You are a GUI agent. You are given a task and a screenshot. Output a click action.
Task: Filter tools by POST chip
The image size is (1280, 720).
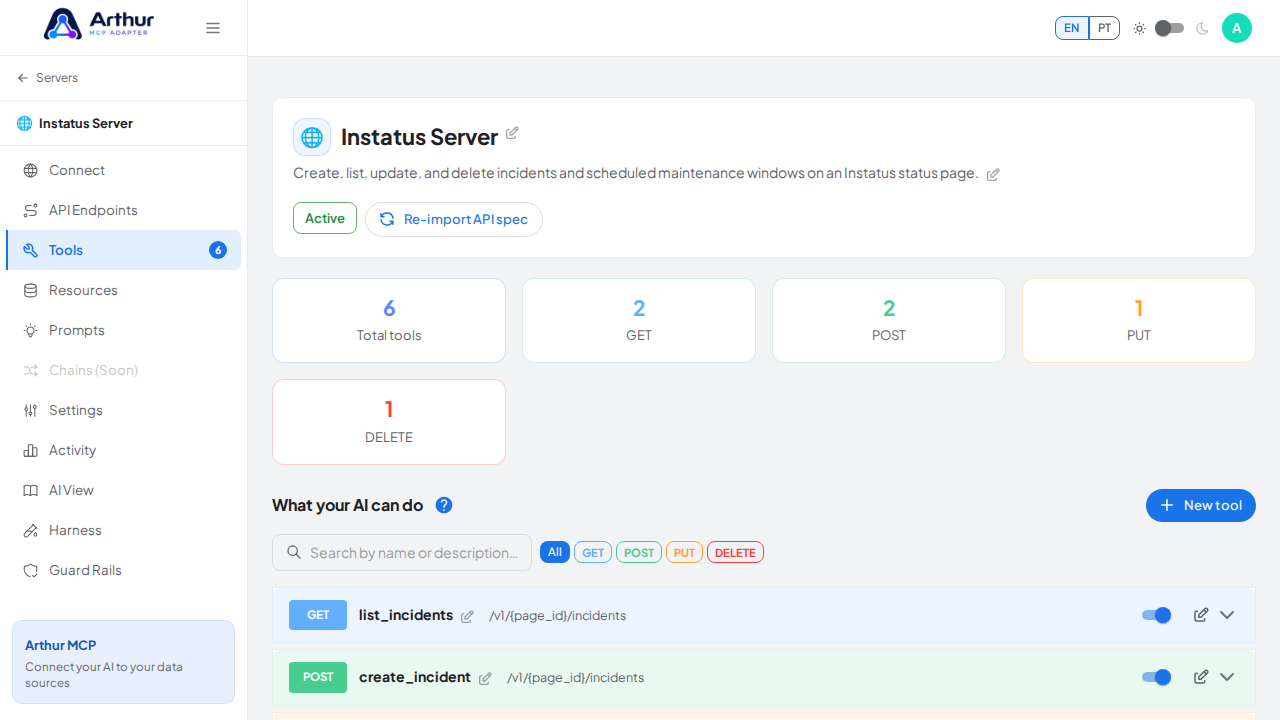(x=639, y=552)
